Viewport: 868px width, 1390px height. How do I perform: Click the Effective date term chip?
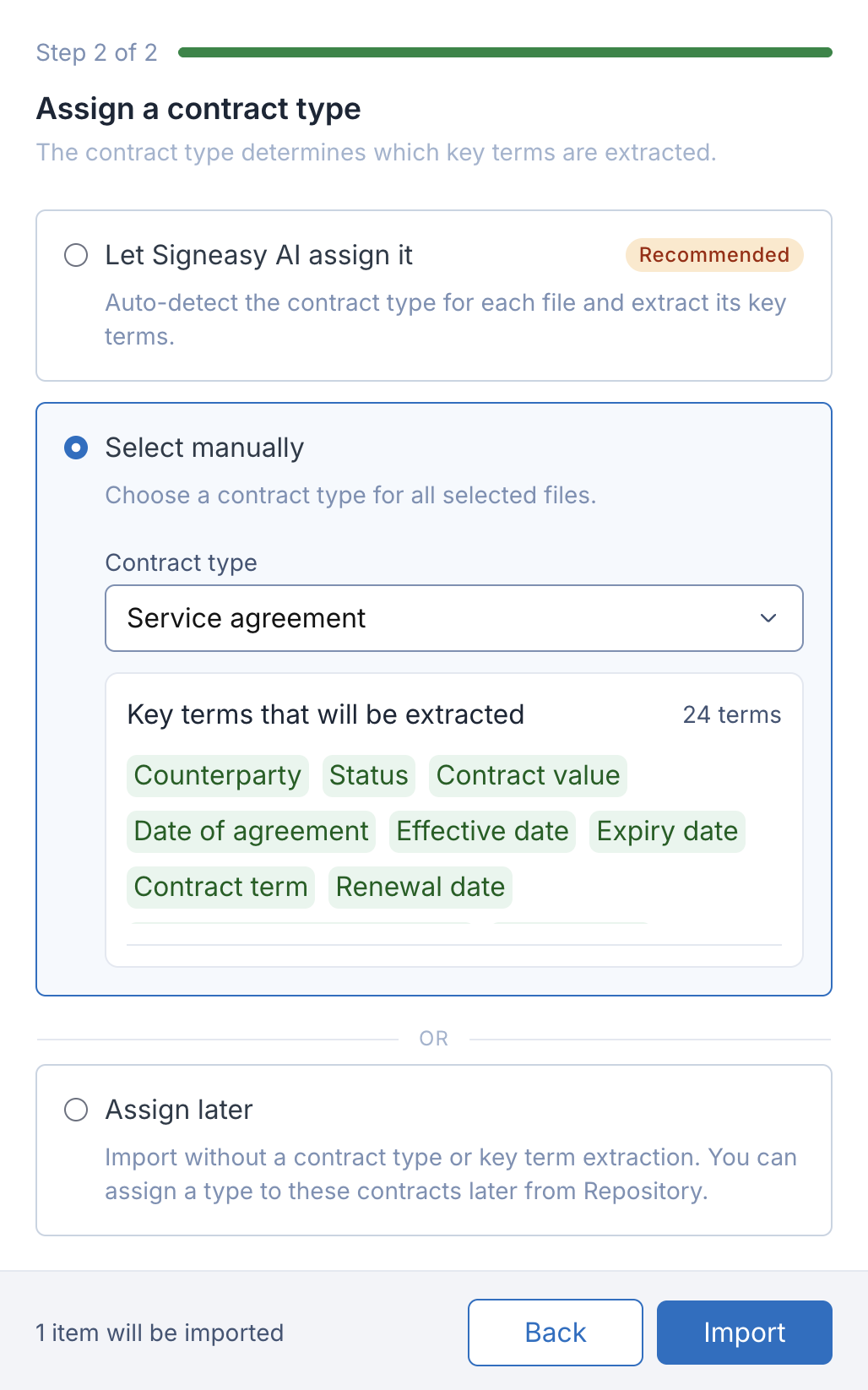coord(483,831)
